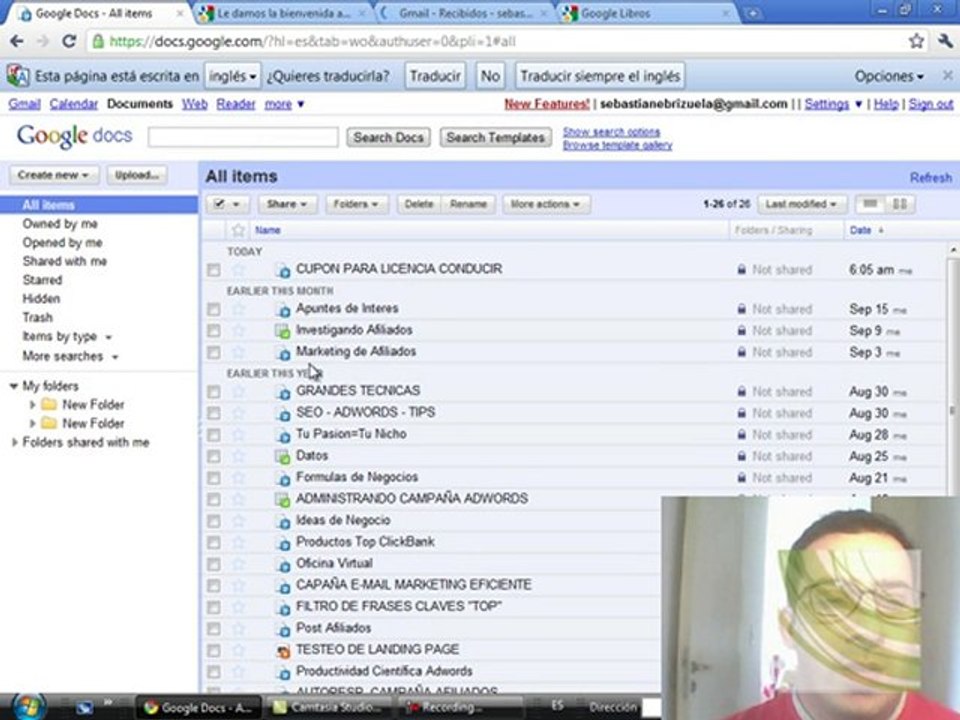The image size is (960, 720).
Task: Click presentation icon of TESTEO DE LANDING PAGE
Action: pos(283,650)
